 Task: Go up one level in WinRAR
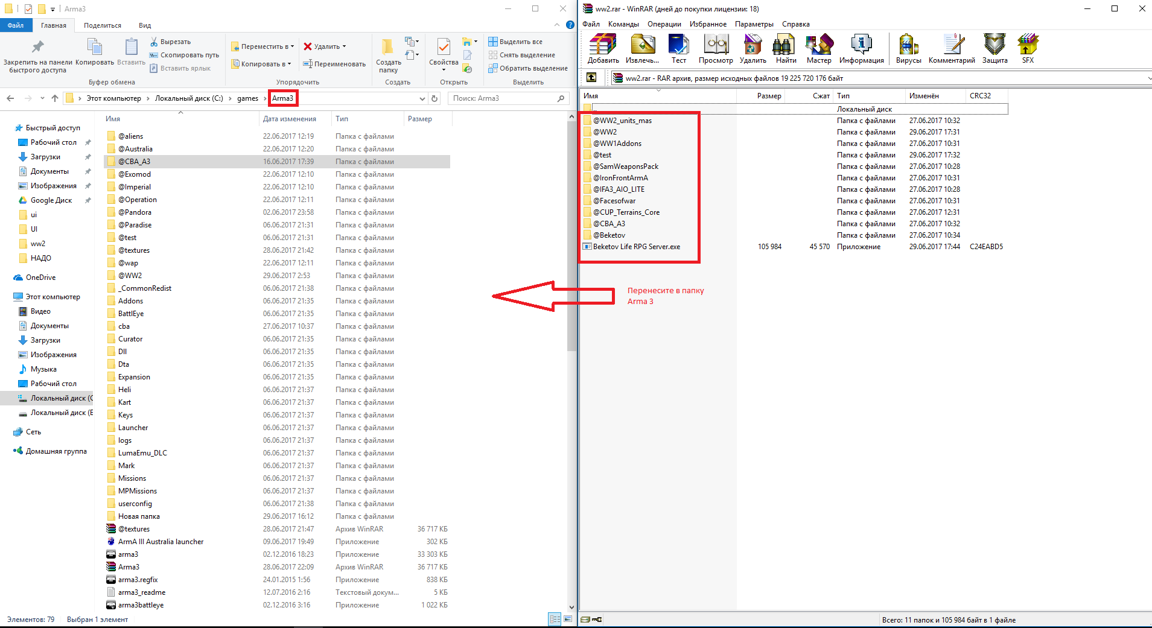coord(591,78)
